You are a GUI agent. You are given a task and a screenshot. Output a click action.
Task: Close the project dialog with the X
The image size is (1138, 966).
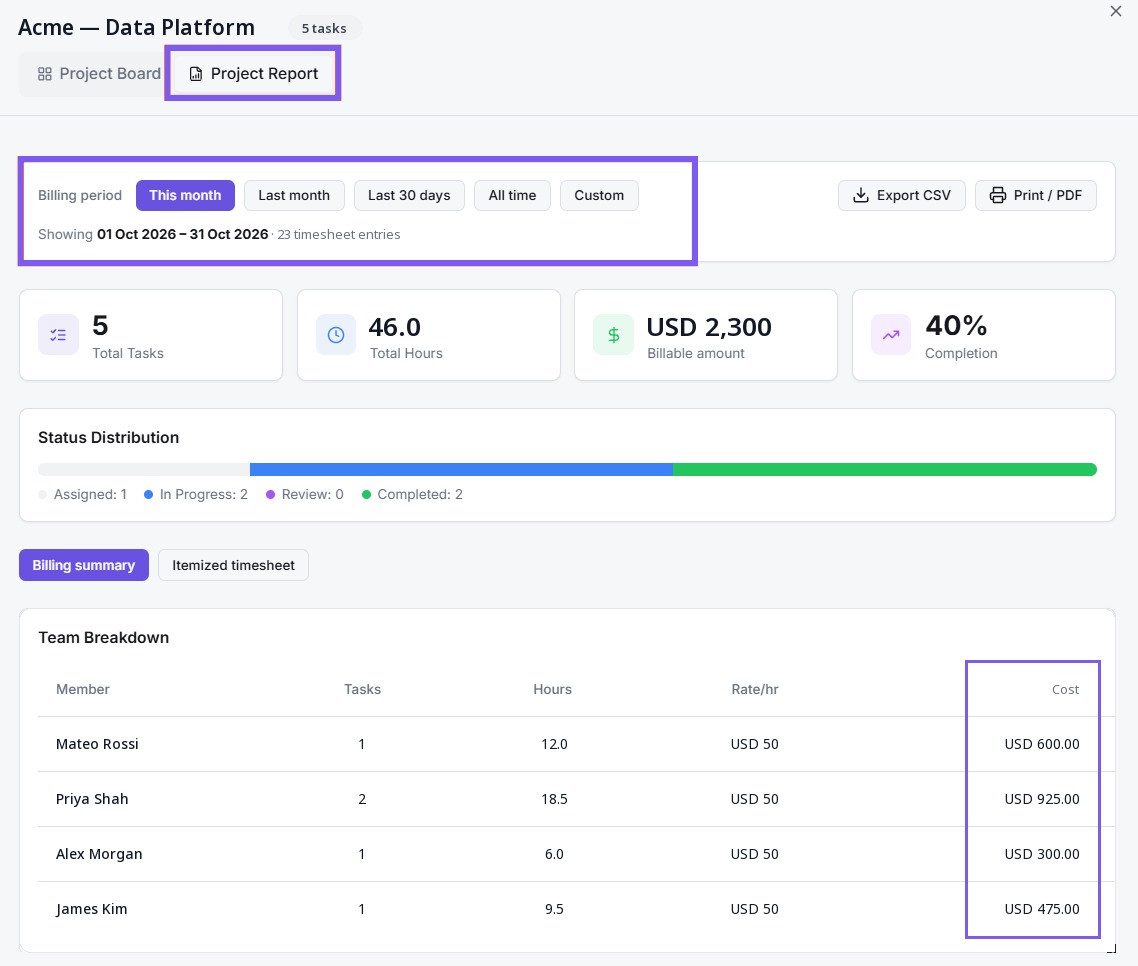(x=1116, y=11)
